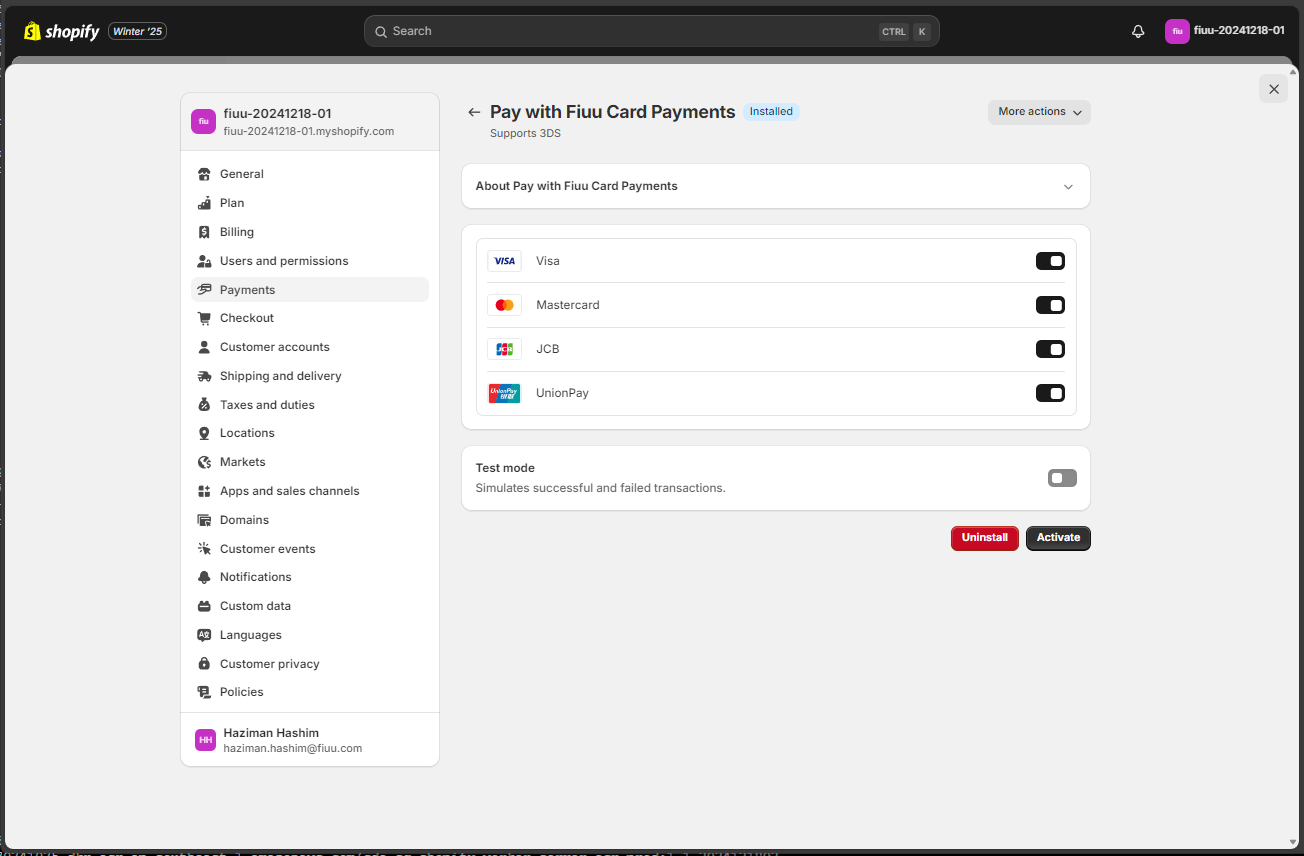The image size is (1304, 856).
Task: Click the Taxes and duties icon
Action: click(x=205, y=405)
